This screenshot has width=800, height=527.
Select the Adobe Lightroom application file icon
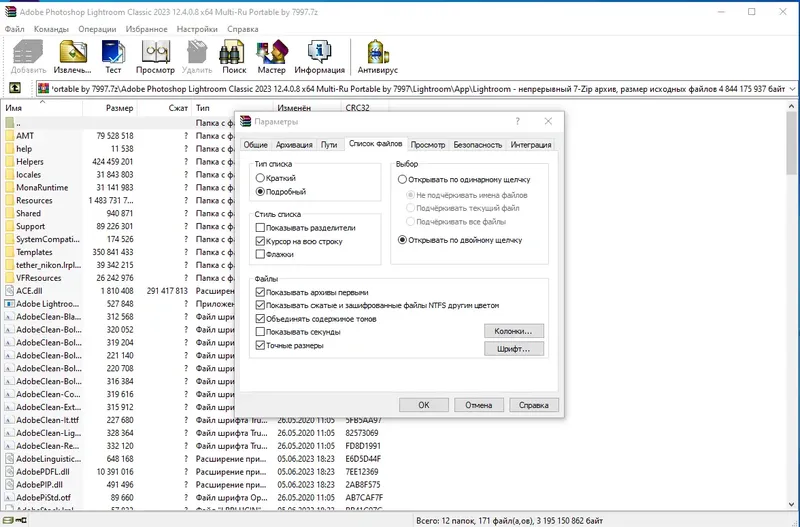9,304
